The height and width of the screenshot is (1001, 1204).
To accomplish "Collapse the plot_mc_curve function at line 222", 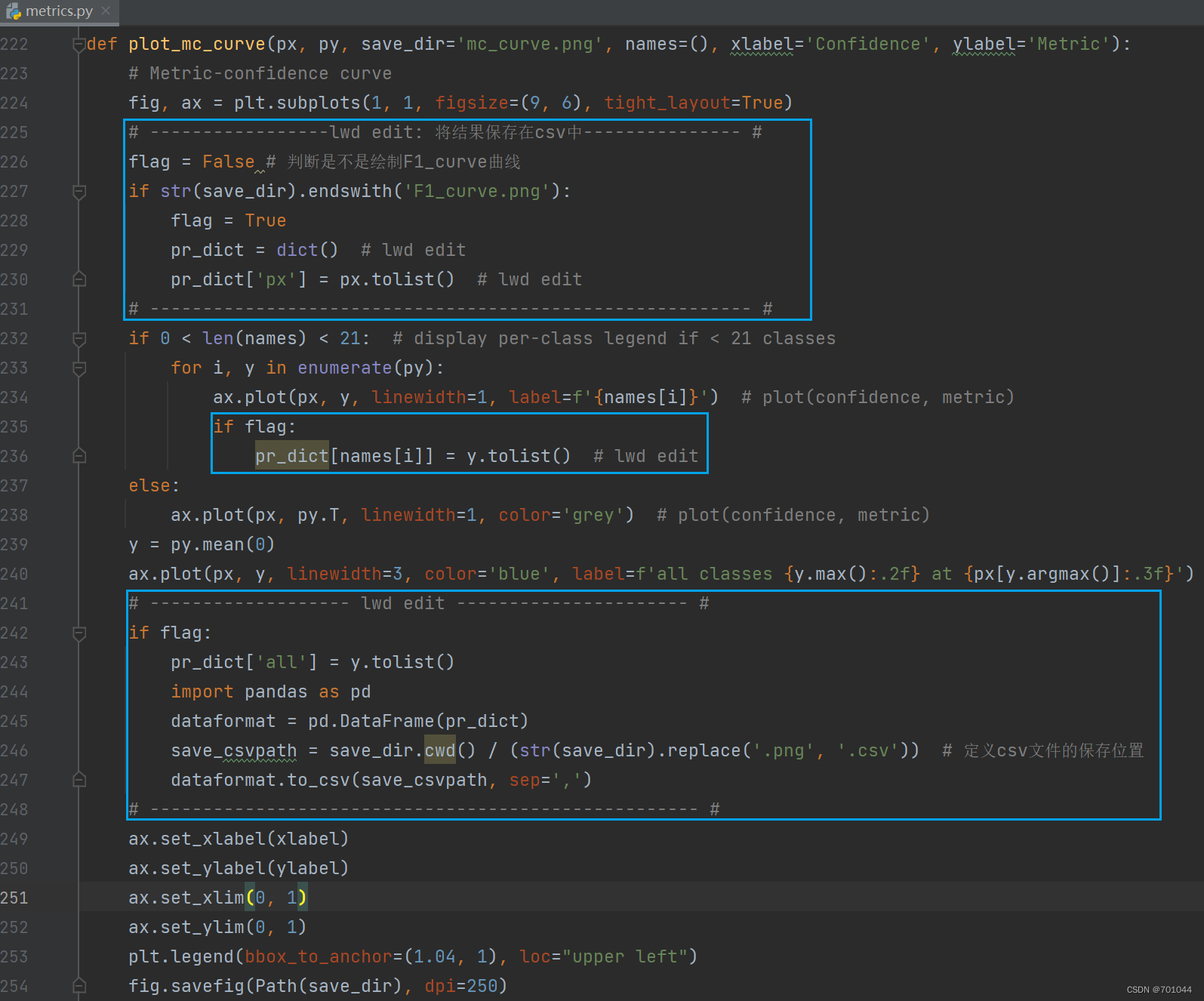I will coord(79,45).
